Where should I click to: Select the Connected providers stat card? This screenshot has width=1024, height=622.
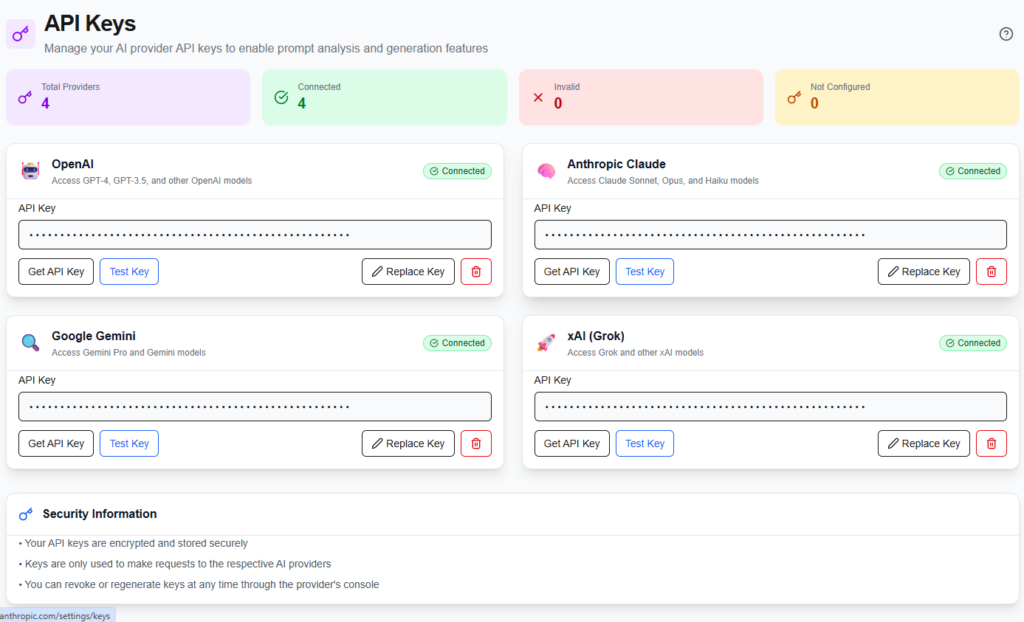pos(384,97)
